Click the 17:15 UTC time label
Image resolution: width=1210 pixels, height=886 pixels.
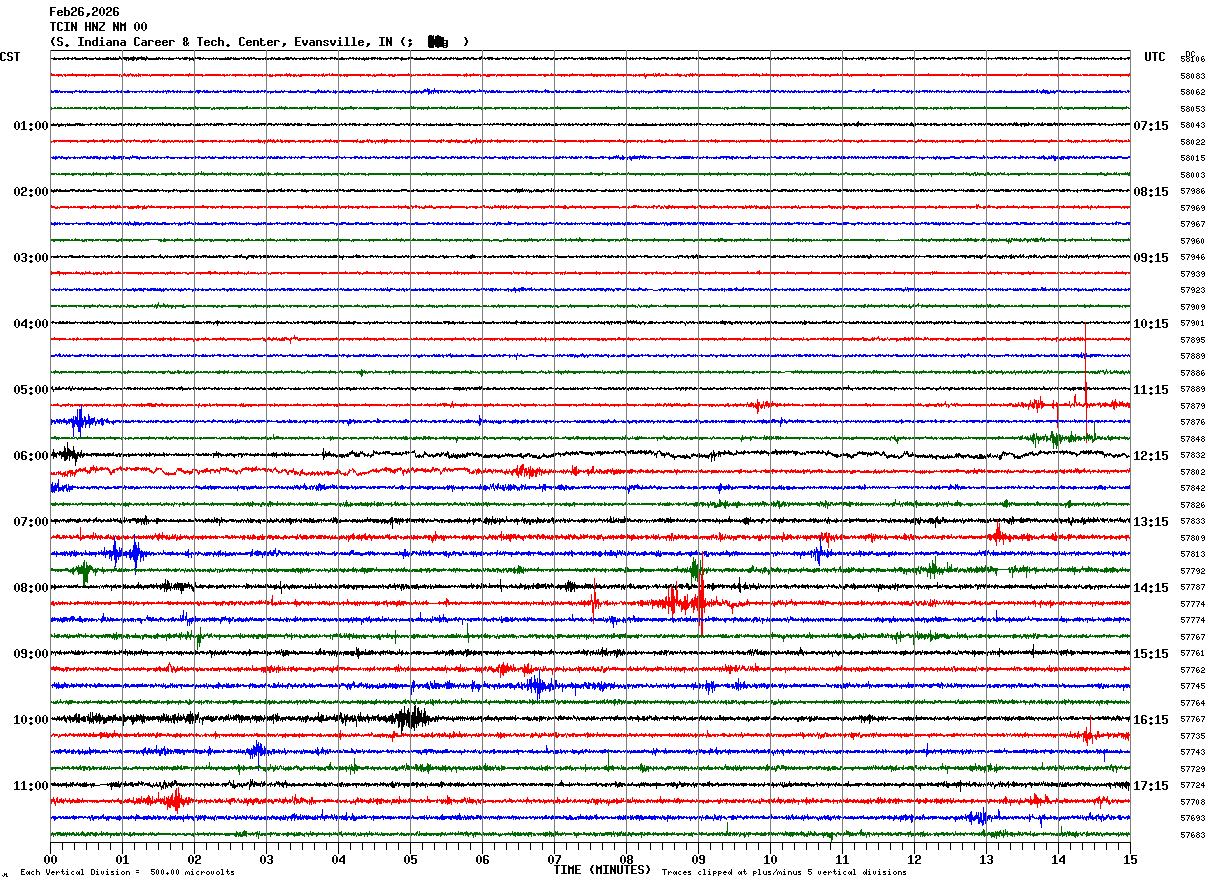1151,786
